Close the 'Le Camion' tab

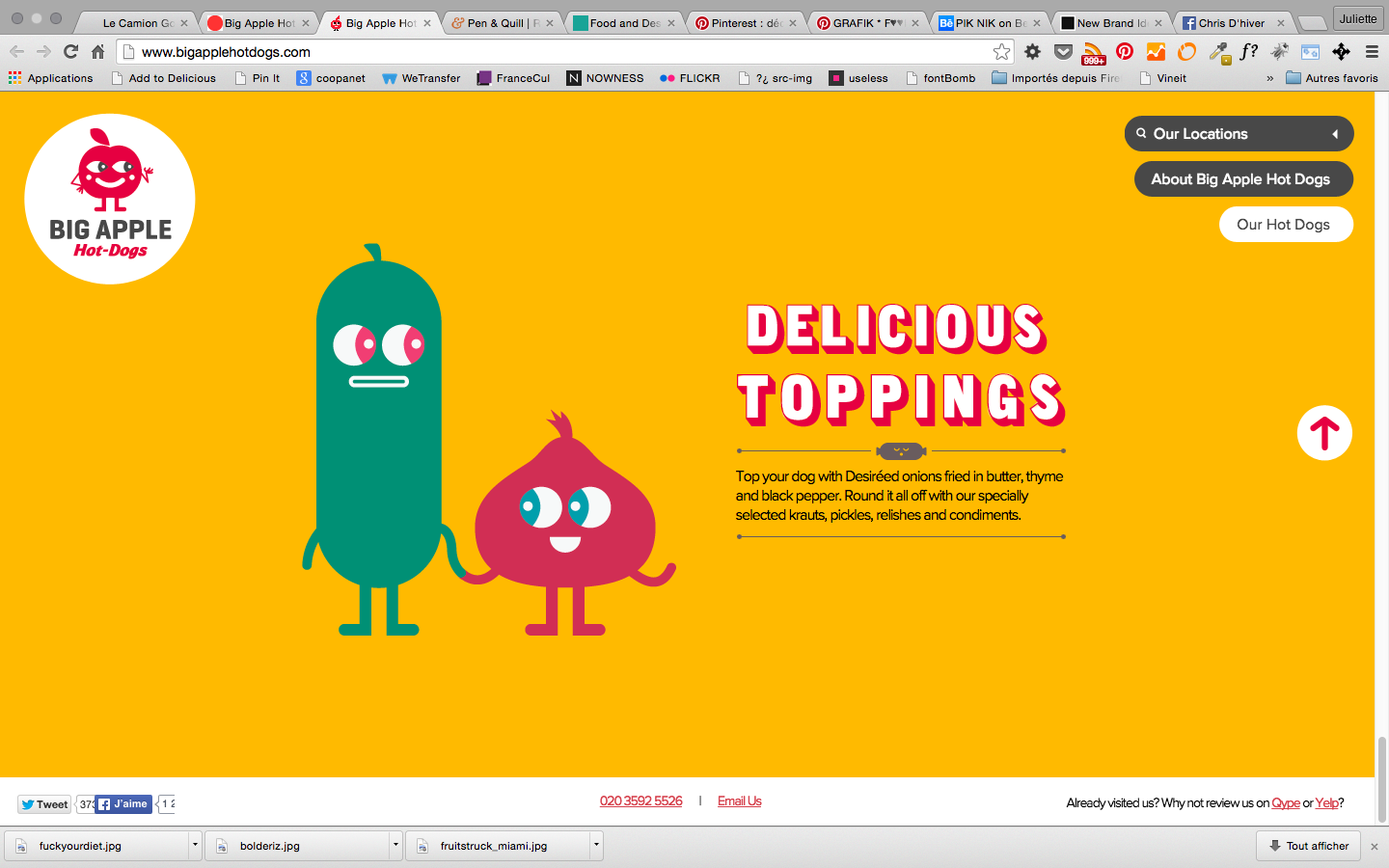tap(184, 23)
